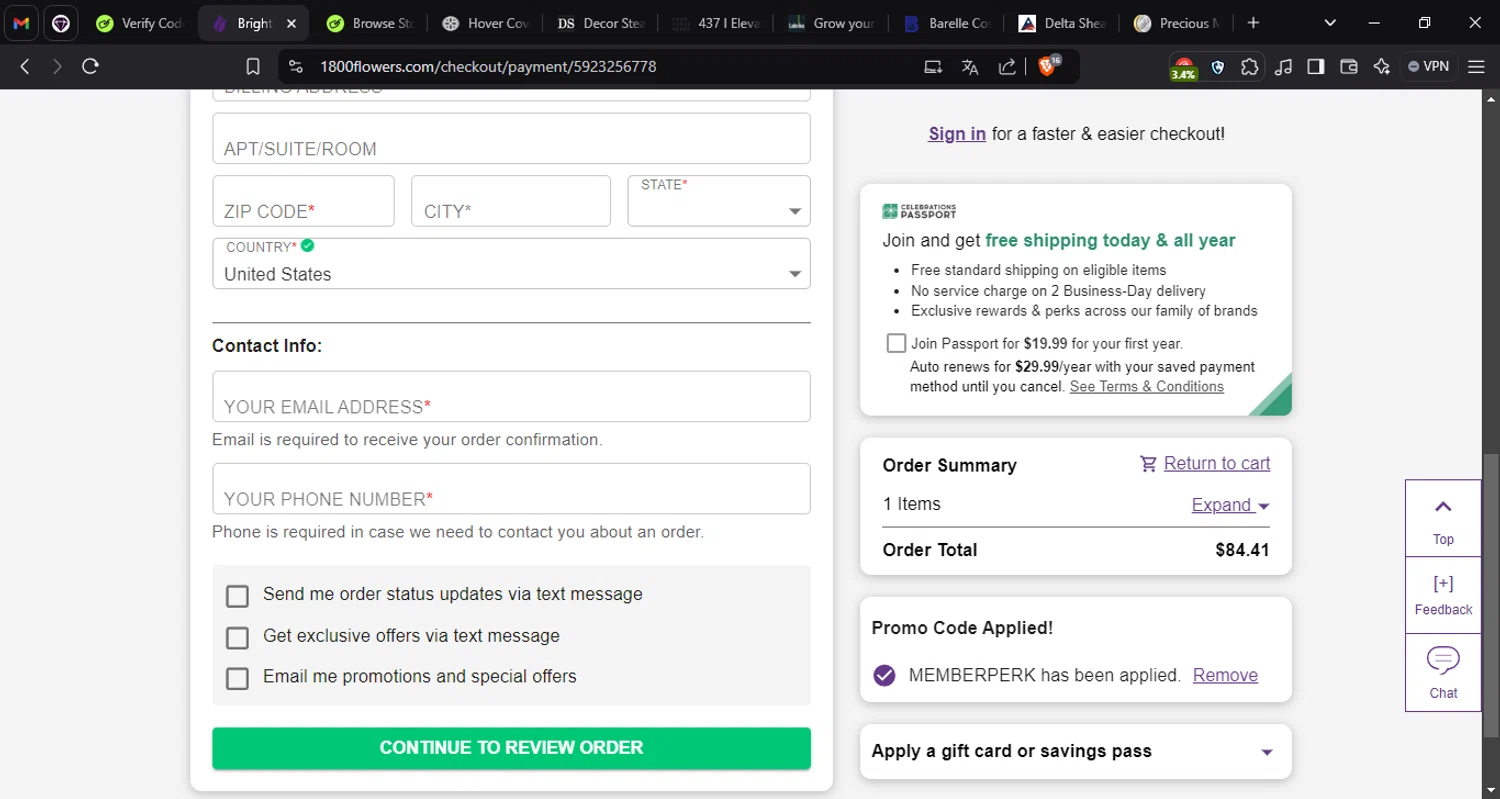Click the browser forward arrow
The height and width of the screenshot is (799, 1500).
point(57,66)
